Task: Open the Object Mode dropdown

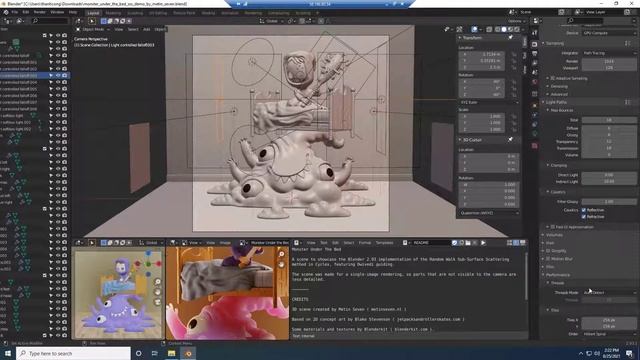Action: pyautogui.click(x=93, y=29)
